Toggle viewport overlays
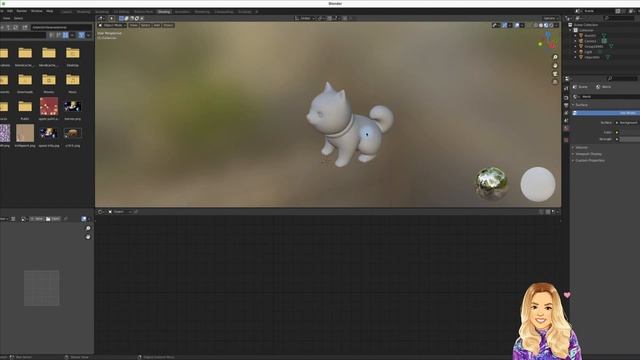This screenshot has height=360, width=640. point(517,25)
